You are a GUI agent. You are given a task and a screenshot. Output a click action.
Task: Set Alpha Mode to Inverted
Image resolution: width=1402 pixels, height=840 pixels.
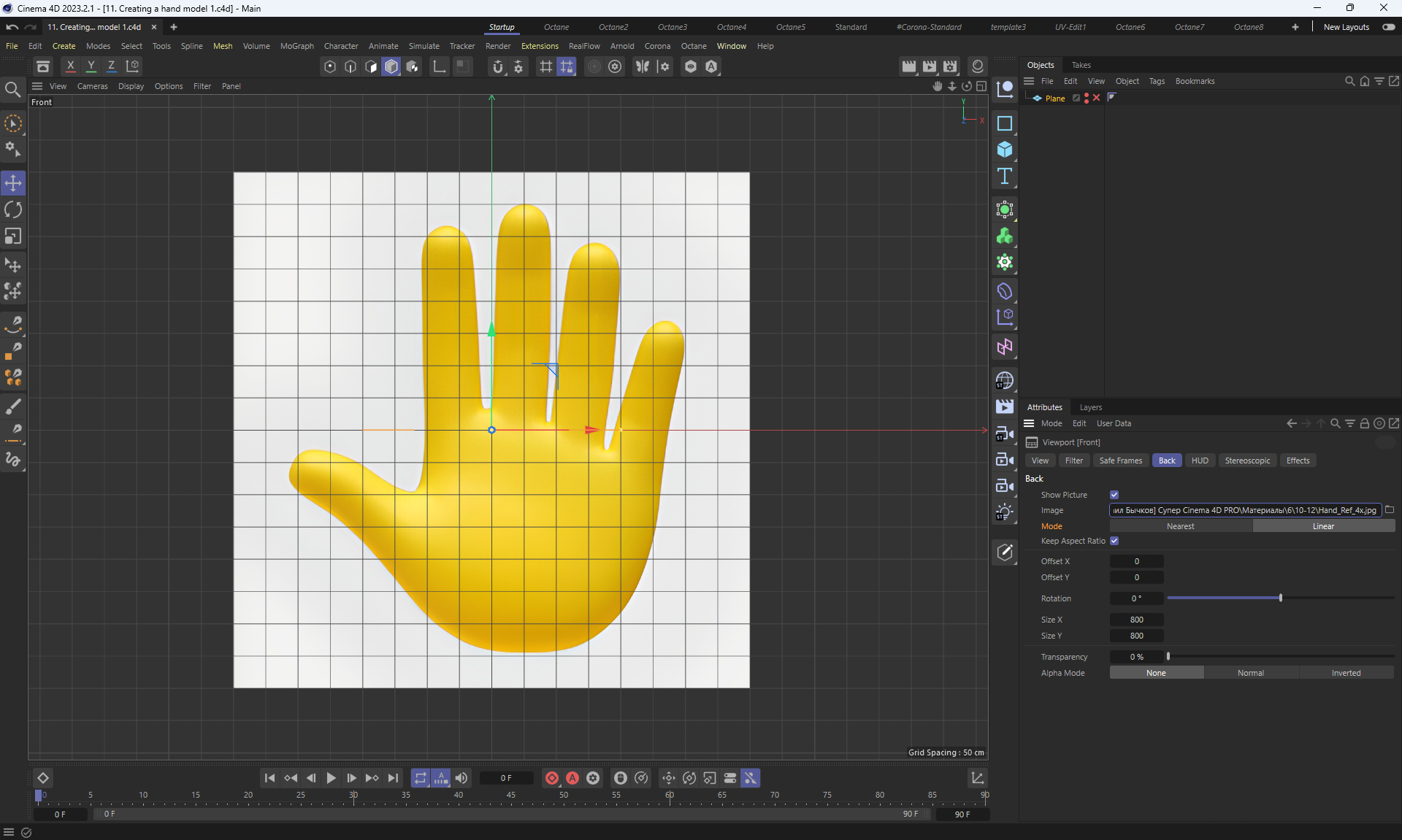coord(1345,673)
